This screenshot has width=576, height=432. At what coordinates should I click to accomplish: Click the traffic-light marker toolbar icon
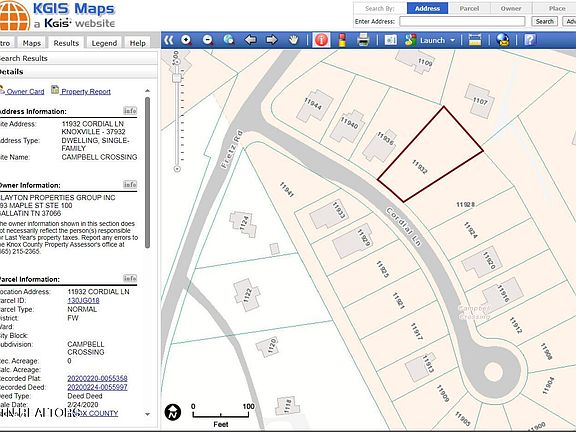click(342, 40)
